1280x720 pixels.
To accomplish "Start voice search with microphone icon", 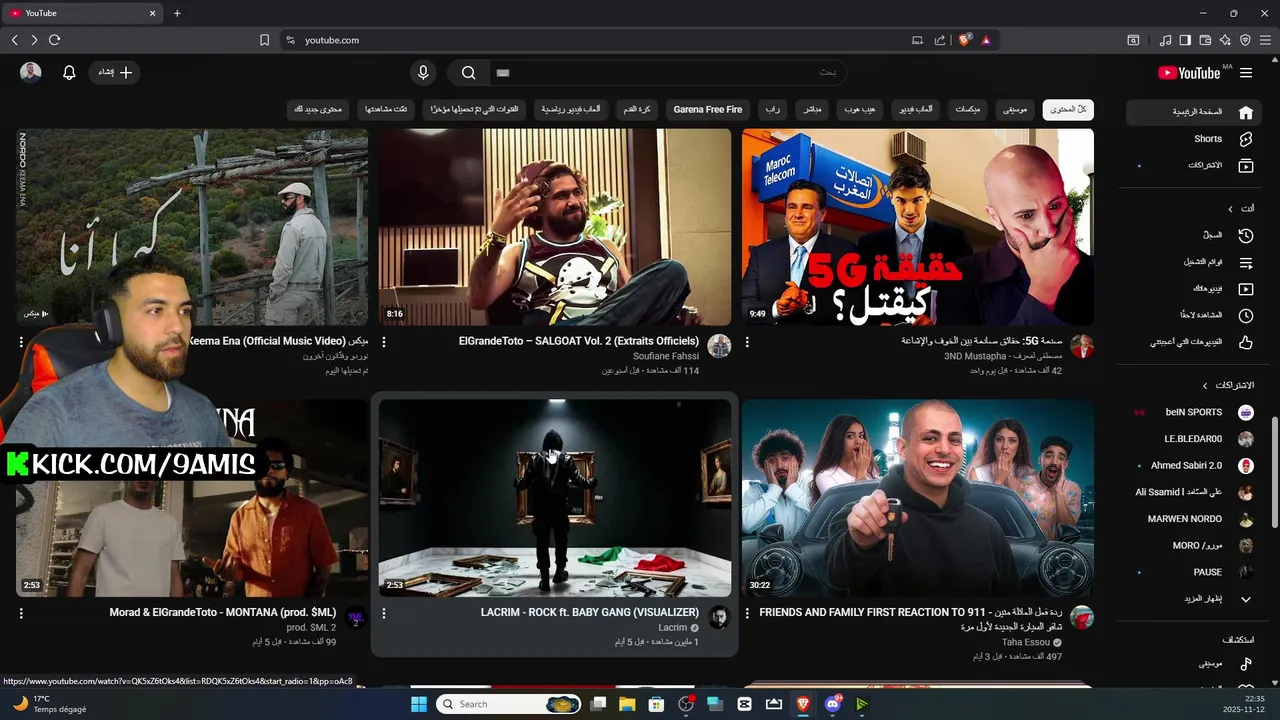I will point(423,73).
